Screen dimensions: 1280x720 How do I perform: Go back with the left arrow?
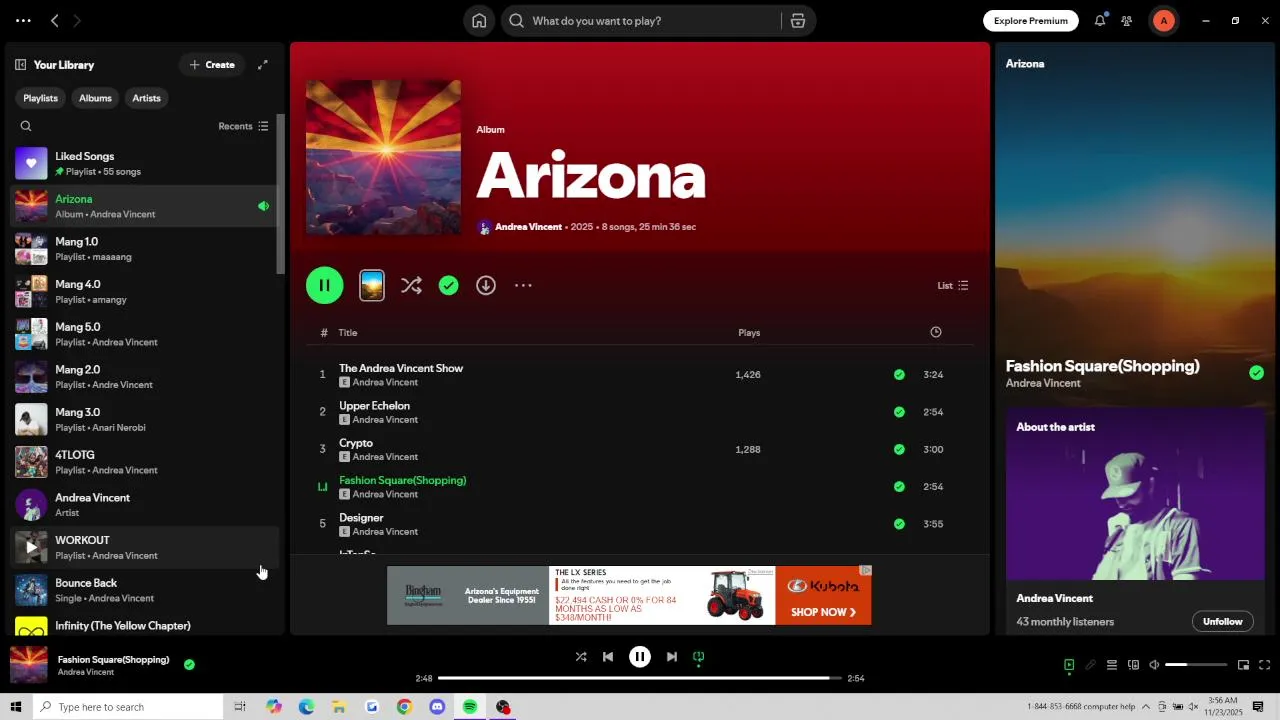tap(55, 21)
